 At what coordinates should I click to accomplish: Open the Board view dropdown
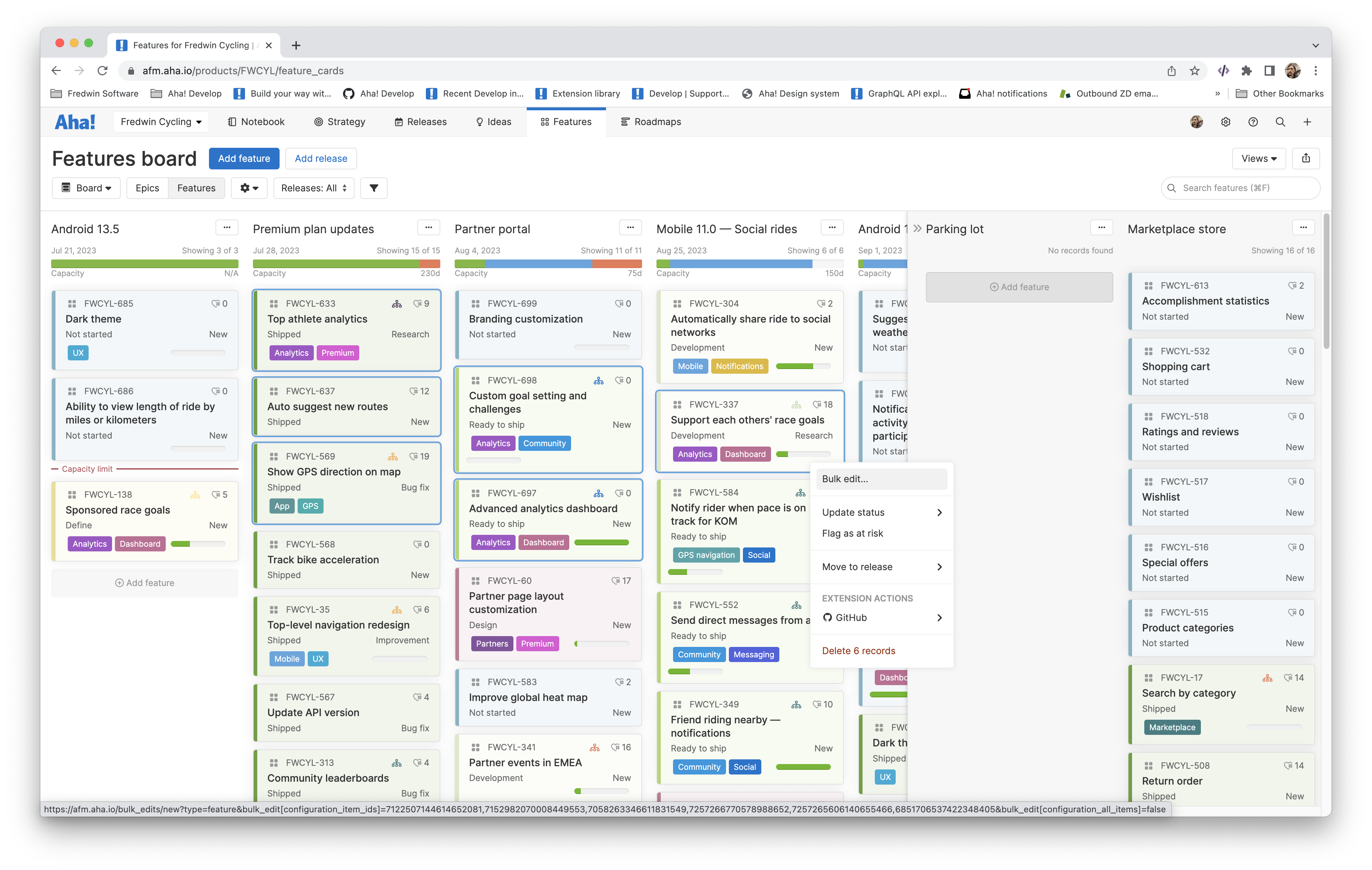tap(86, 188)
